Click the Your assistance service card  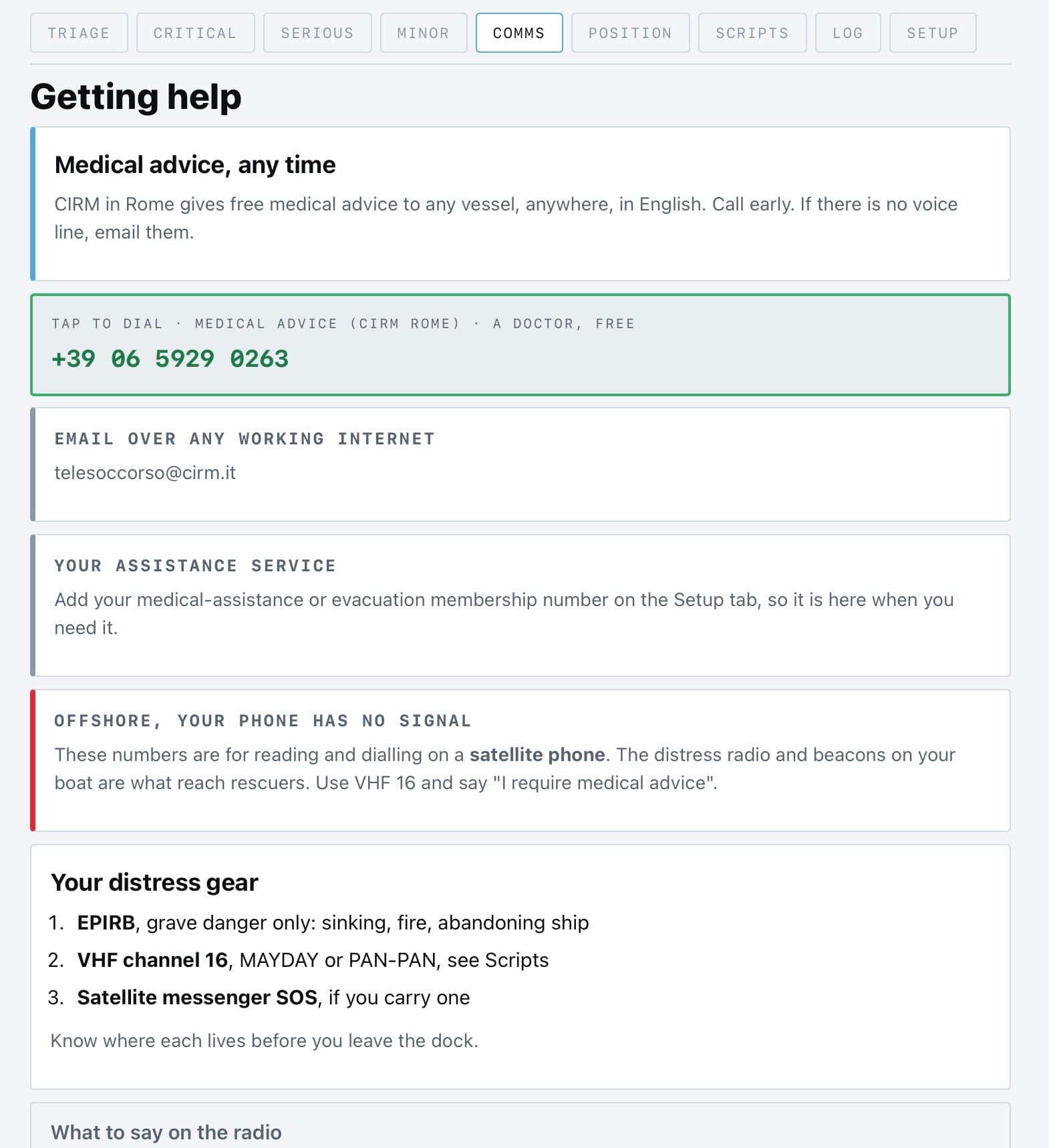coord(520,605)
